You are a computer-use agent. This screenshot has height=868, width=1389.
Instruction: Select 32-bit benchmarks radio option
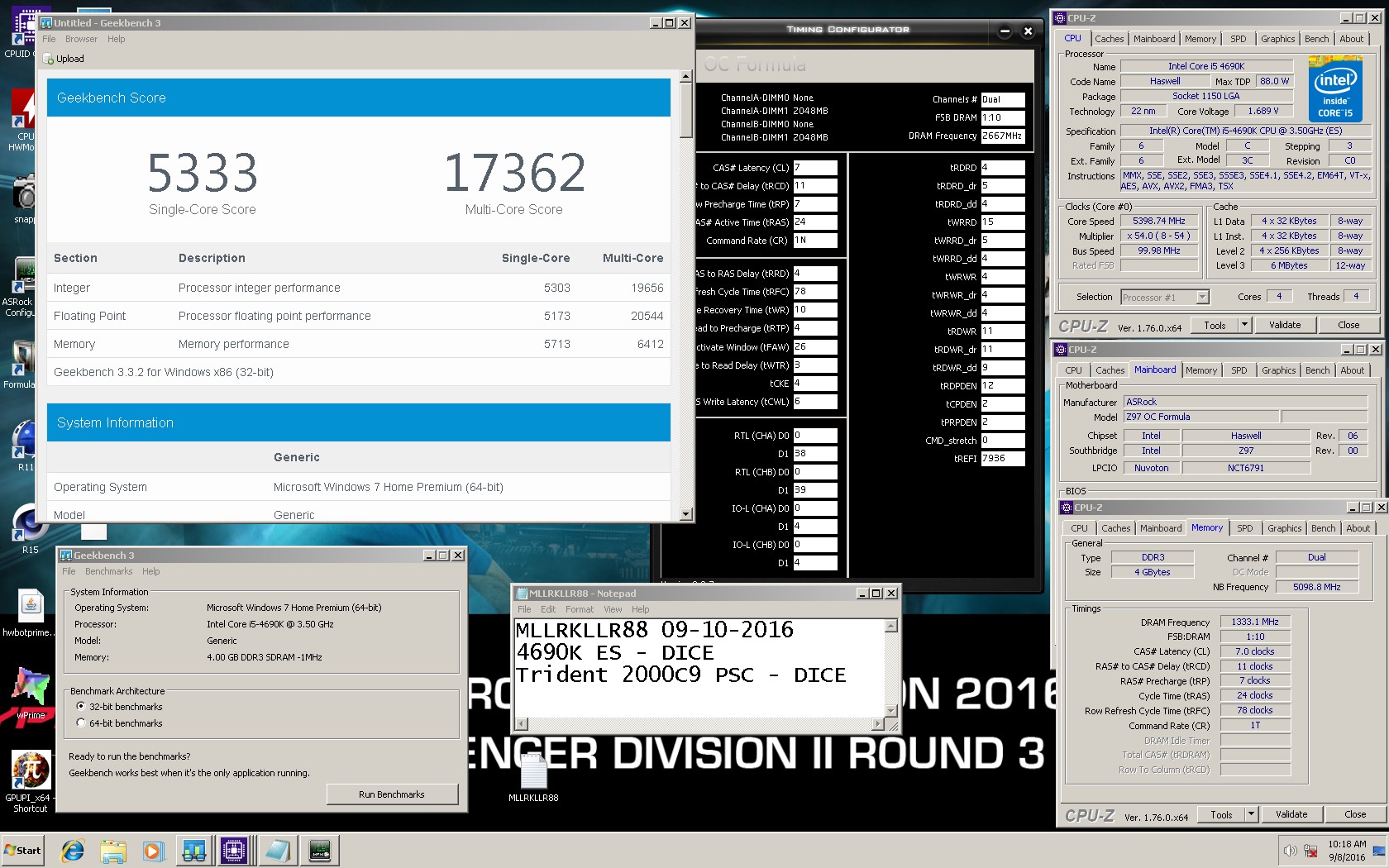coord(80,707)
